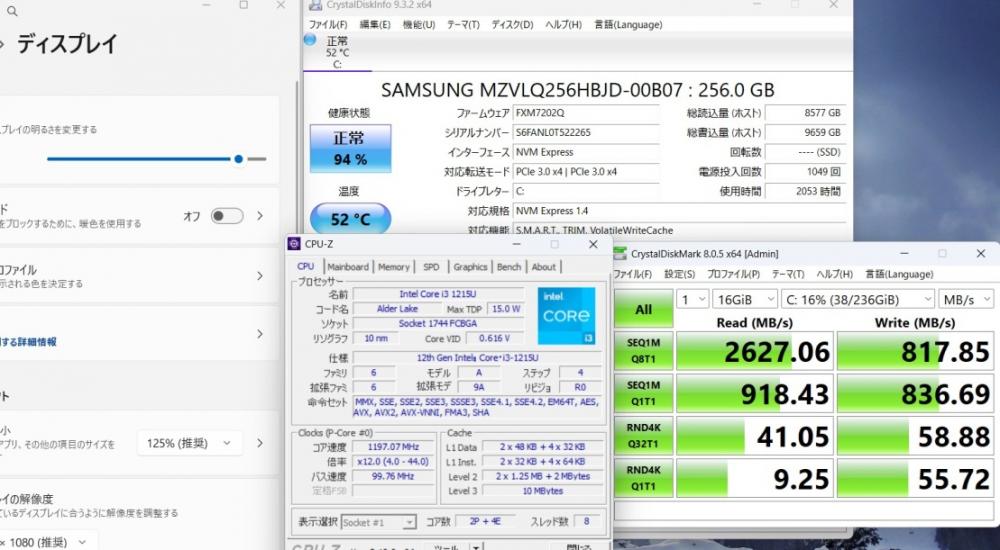Open the MB/s unit dropdown
Screen dimensions: 1000x550
(x=967, y=299)
